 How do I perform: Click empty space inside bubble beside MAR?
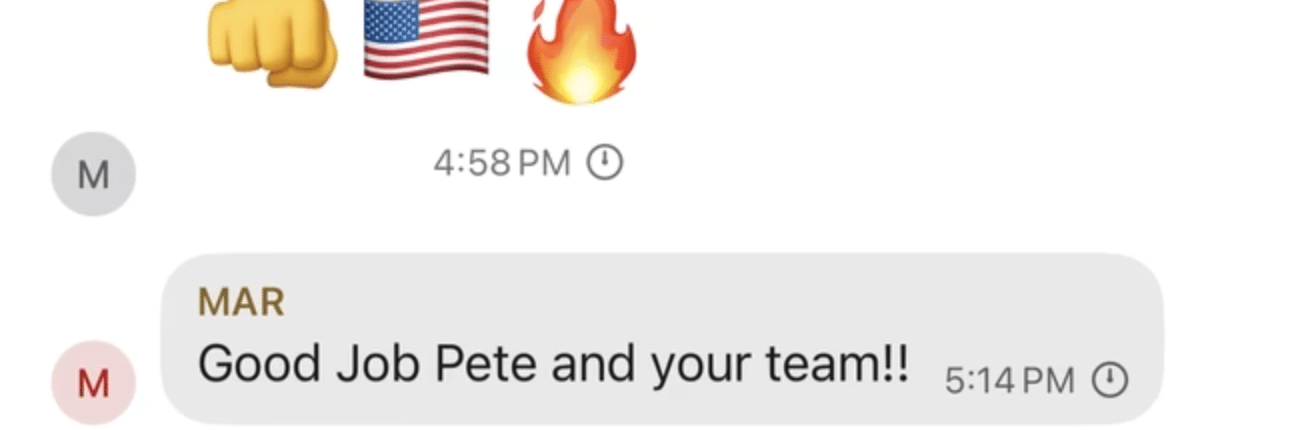coord(700,303)
